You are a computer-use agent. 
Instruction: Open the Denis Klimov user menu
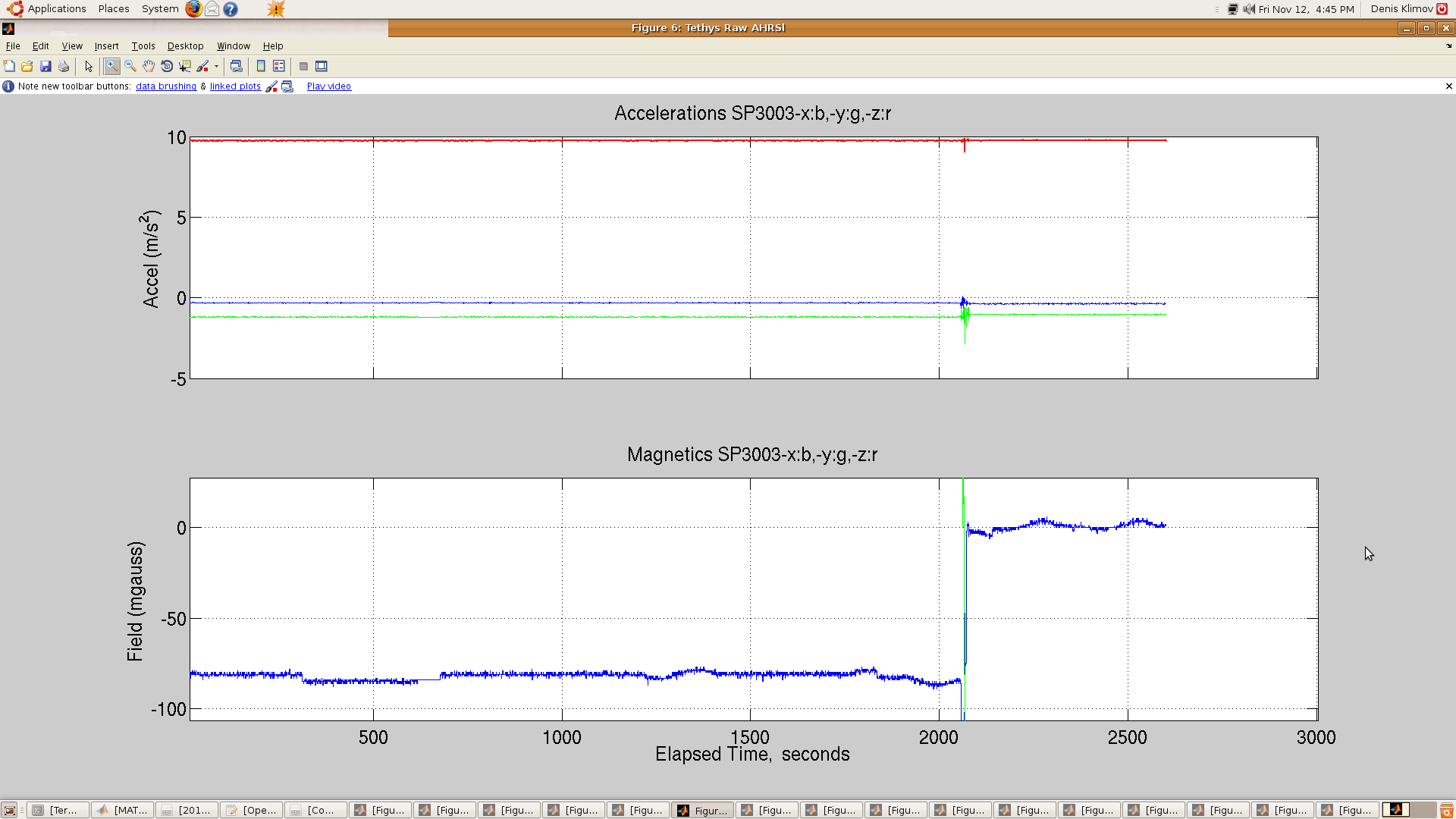tap(1402, 9)
